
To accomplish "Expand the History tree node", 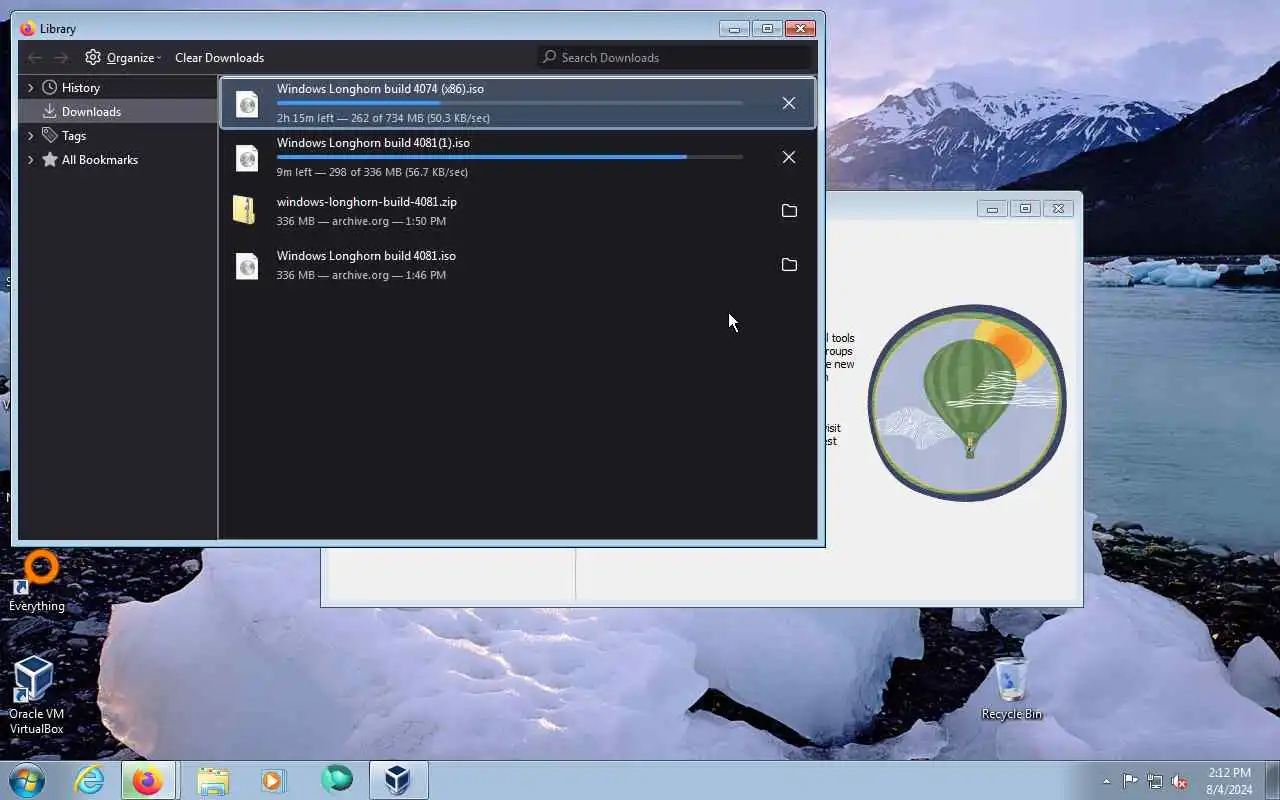I will tap(30, 88).
